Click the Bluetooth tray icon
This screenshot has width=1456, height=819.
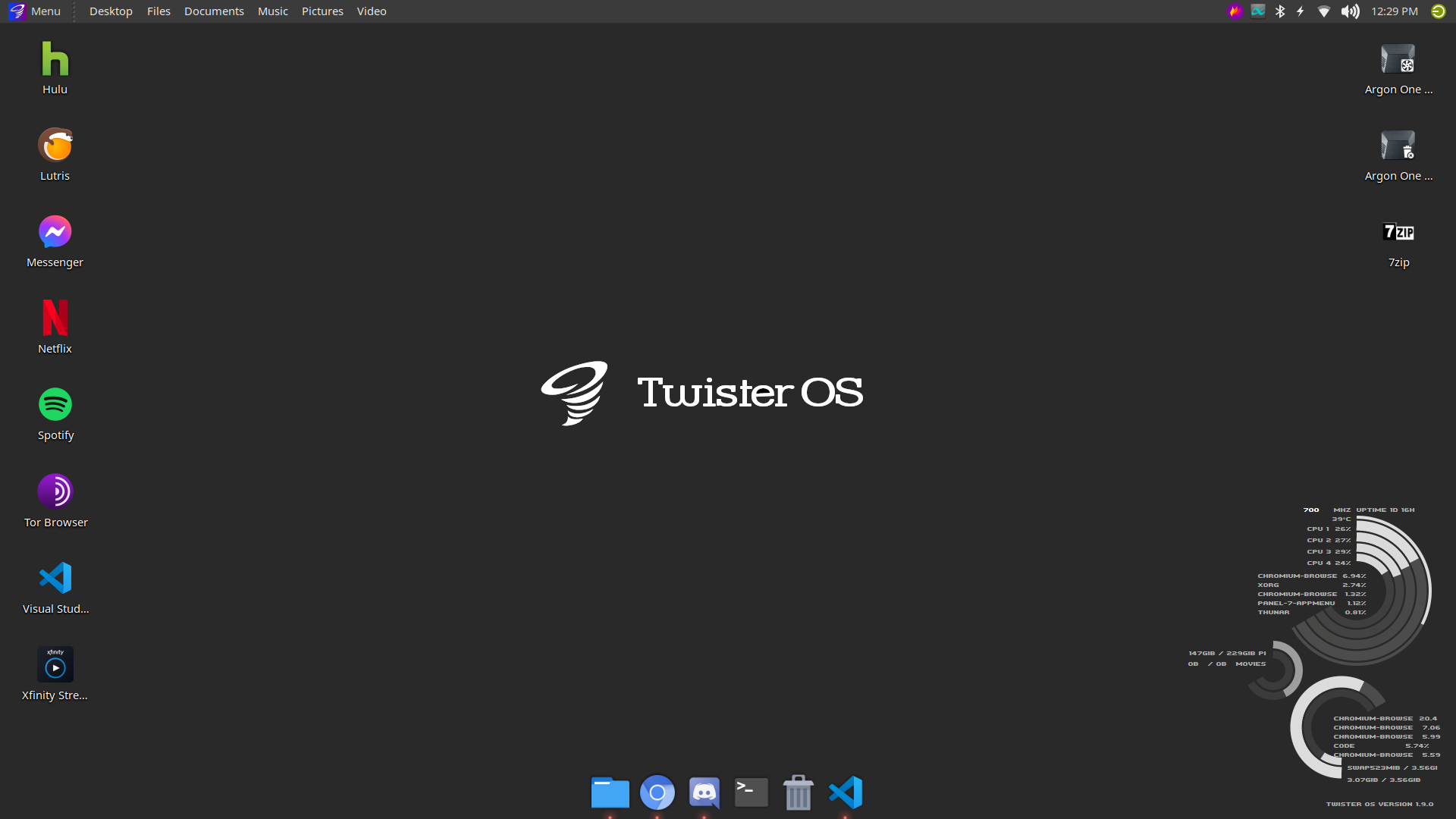pos(1280,11)
